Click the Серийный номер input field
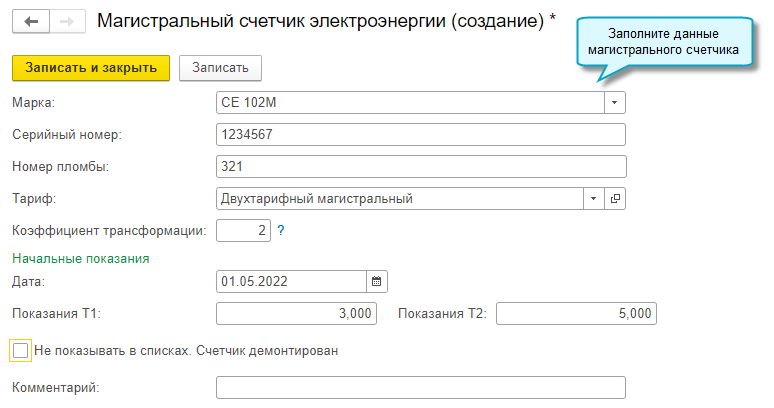 click(x=420, y=135)
